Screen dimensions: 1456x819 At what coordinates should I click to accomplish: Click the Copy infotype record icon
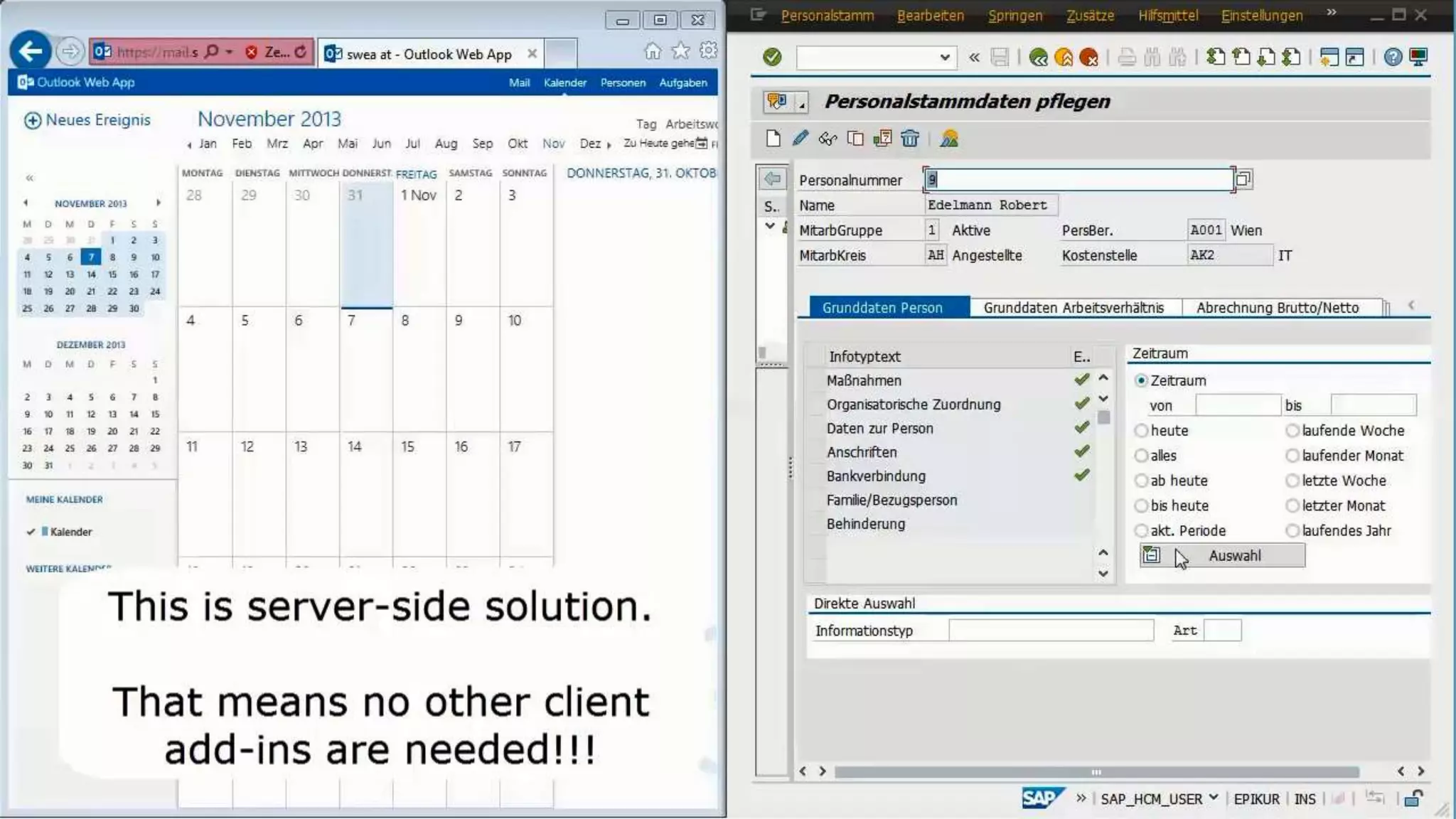(855, 138)
